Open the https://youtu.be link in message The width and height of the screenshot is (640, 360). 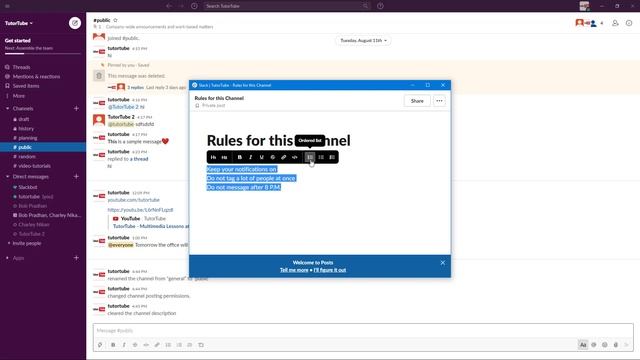(x=140, y=210)
